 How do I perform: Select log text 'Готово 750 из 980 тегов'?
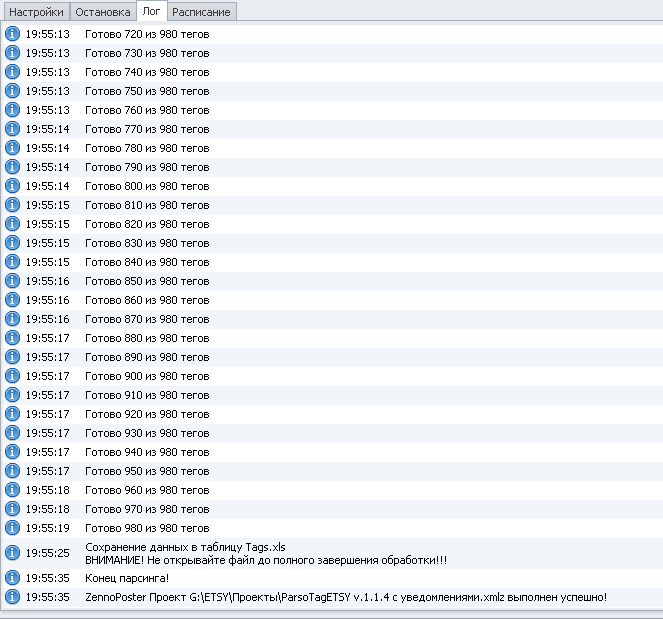(147, 91)
